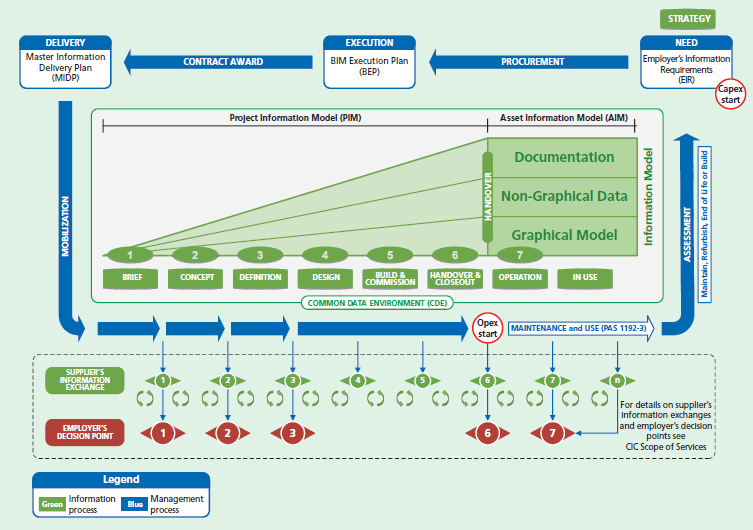This screenshot has height=530, width=753.
Task: Click the red Employer's Decision Point 1 marker
Action: (163, 433)
